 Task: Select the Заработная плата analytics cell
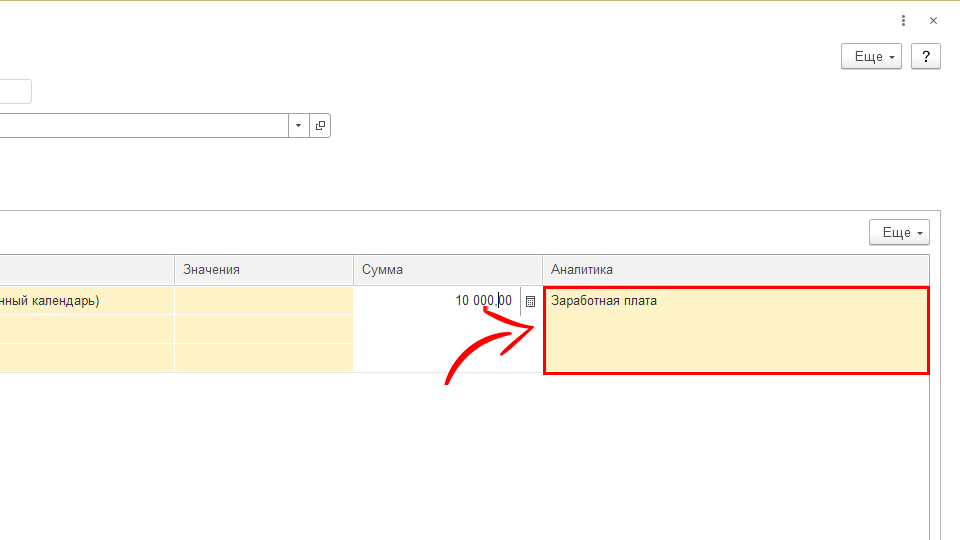coord(735,330)
